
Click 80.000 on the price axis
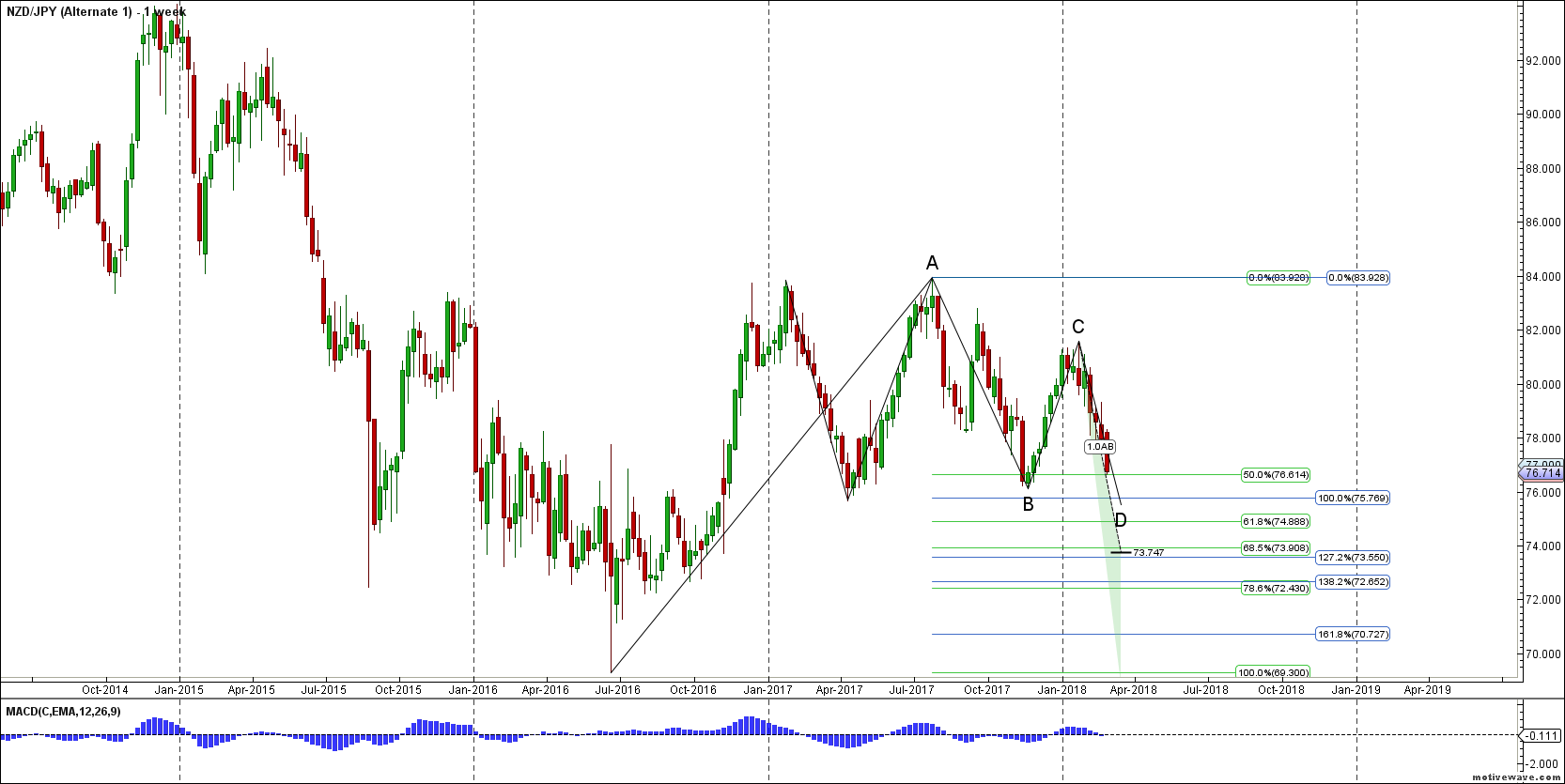tap(1545, 385)
